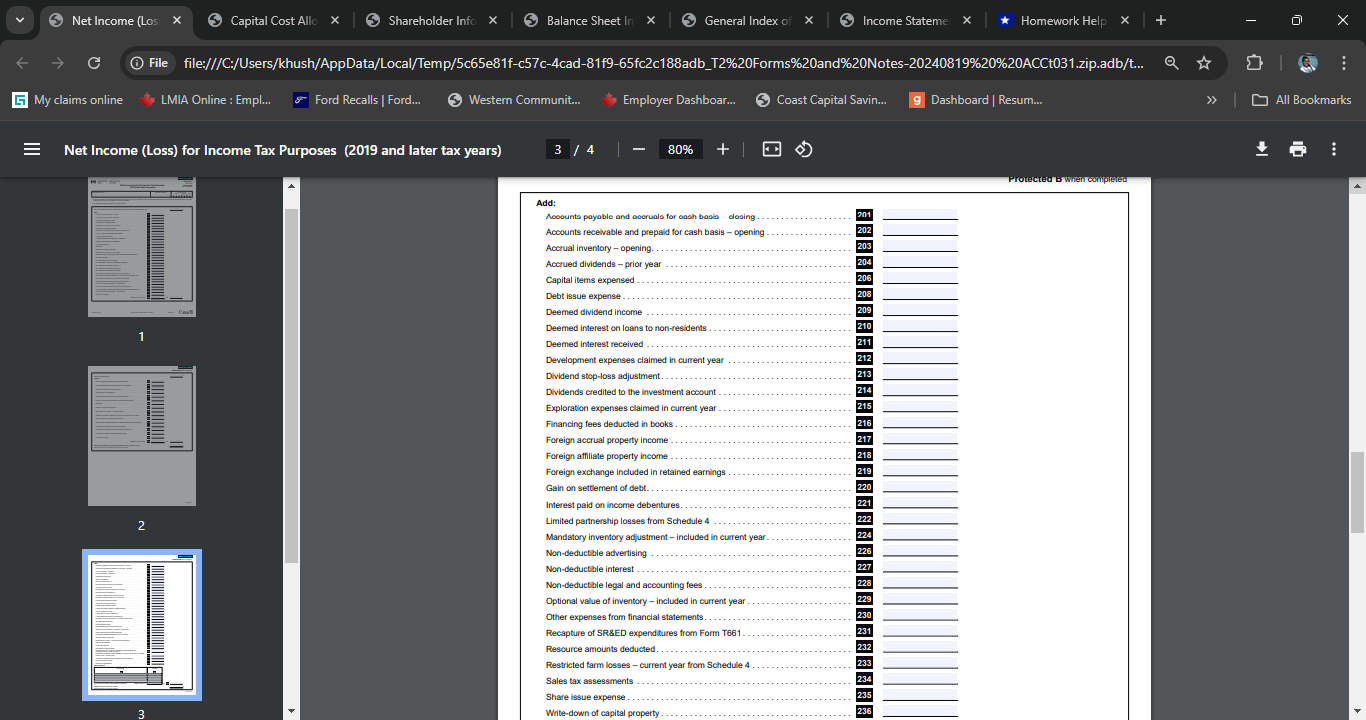This screenshot has width=1366, height=720.
Task: Open the Western Communit bookmark
Action: 514,100
